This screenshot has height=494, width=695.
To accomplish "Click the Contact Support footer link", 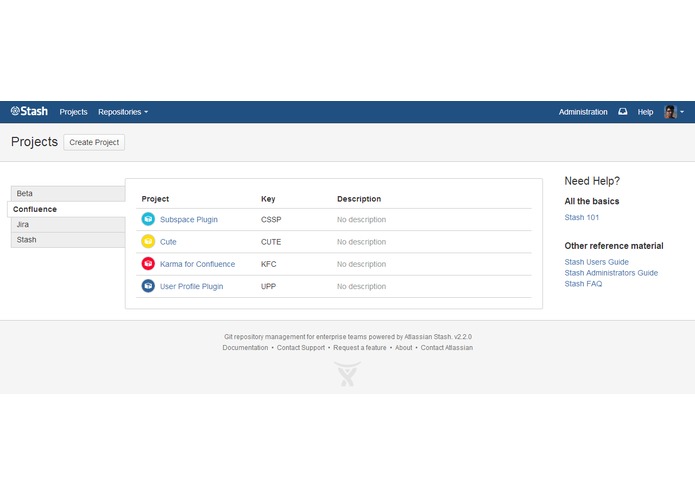I will (x=301, y=348).
